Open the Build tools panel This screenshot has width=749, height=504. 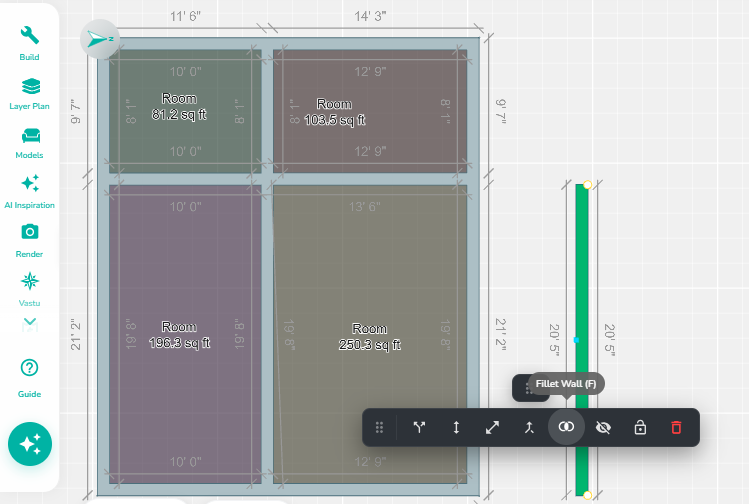point(29,43)
